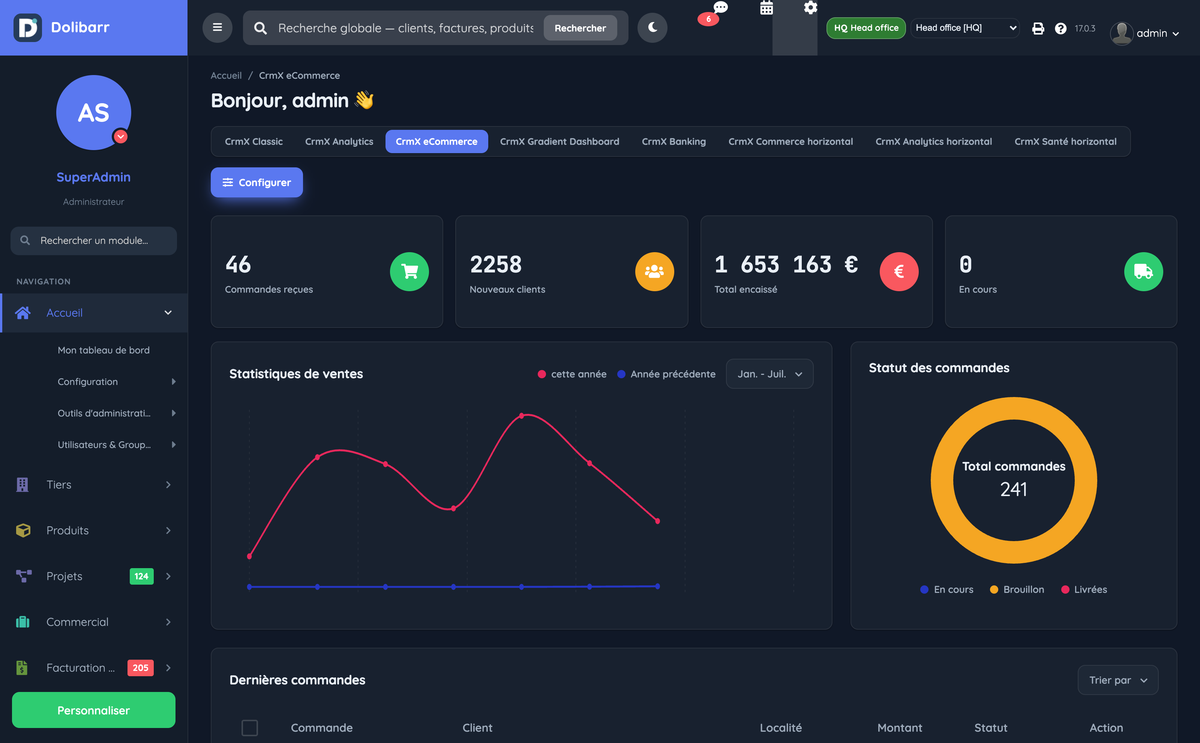Click the green delivery truck icon

[x=1144, y=271]
